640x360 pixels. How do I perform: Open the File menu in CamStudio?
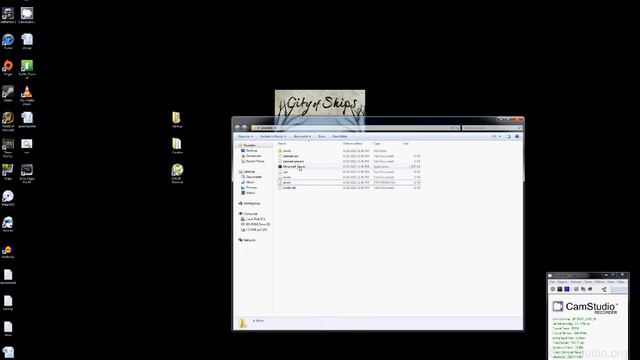pos(552,282)
